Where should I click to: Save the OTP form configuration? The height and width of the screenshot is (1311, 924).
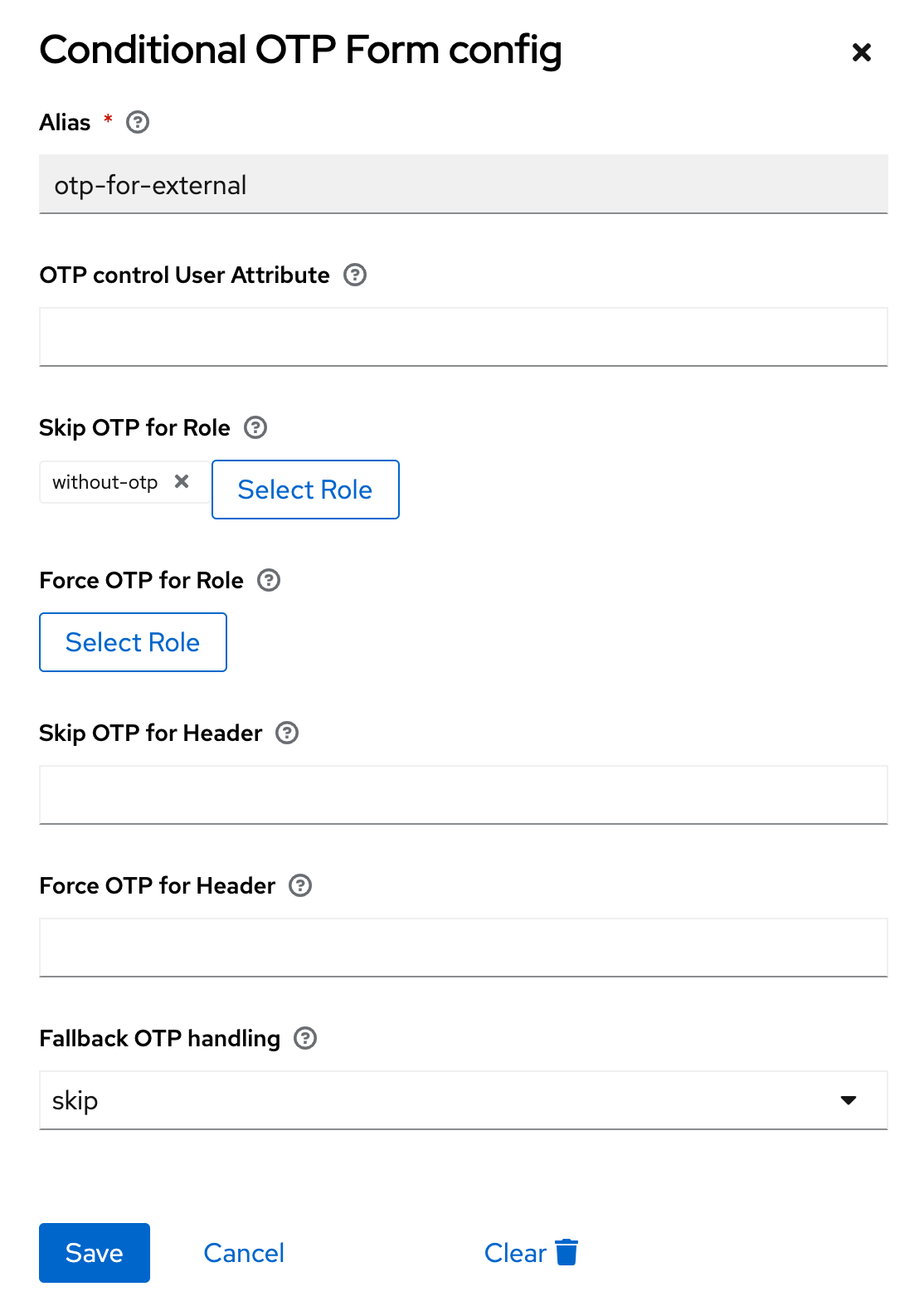tap(94, 1253)
